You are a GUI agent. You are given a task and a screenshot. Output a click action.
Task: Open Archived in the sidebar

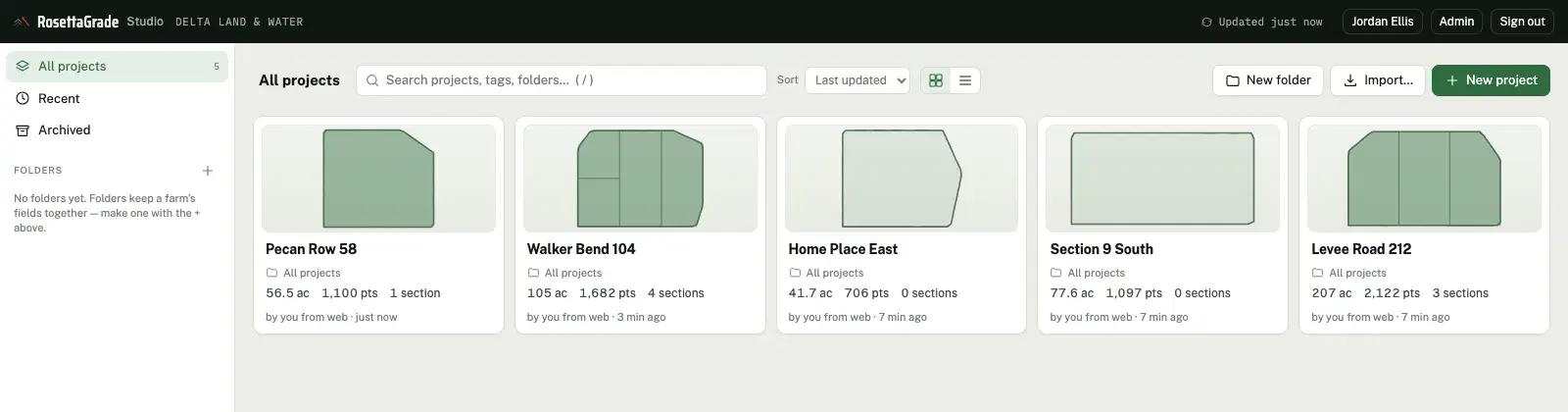(x=118, y=129)
